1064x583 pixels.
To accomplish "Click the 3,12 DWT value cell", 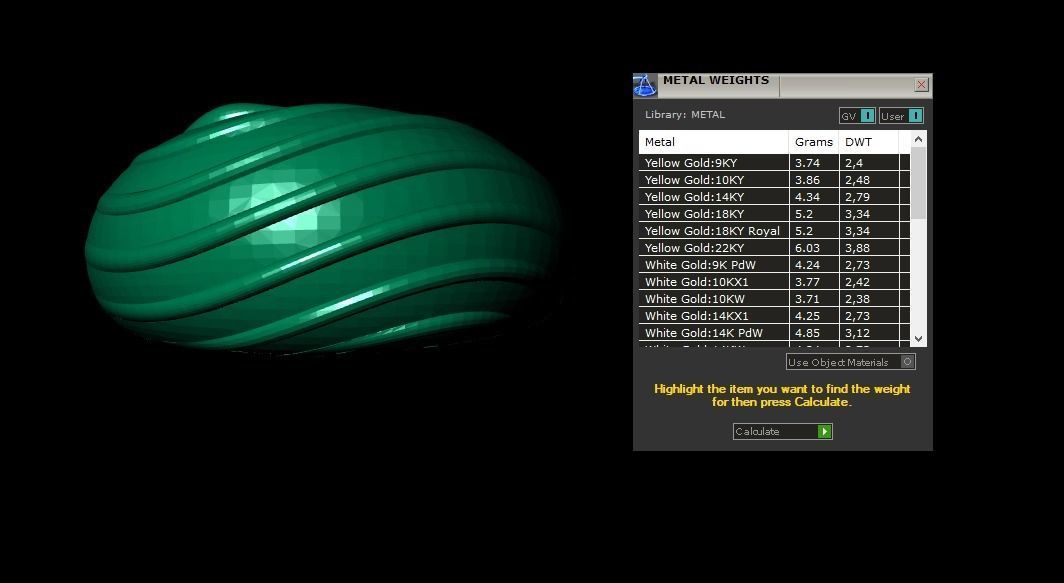I will point(869,333).
